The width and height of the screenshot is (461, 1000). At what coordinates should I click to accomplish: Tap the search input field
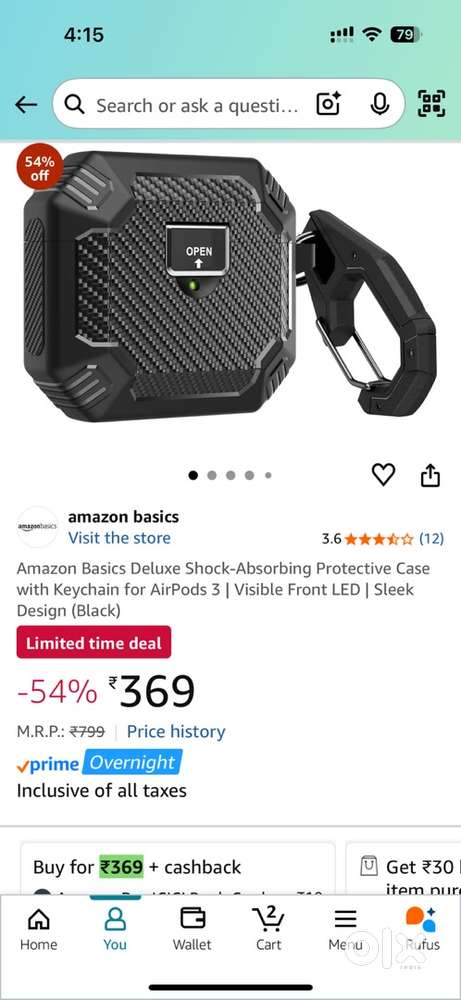(x=198, y=105)
